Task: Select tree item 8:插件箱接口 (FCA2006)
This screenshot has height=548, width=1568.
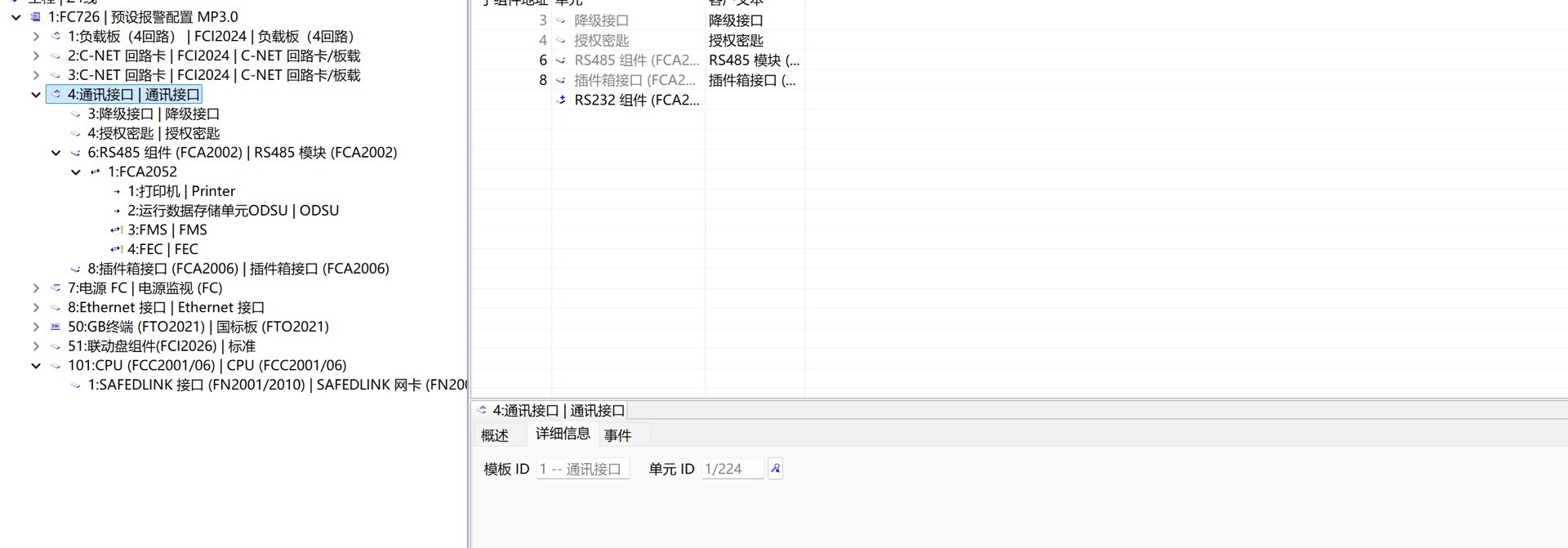Action: coord(238,269)
